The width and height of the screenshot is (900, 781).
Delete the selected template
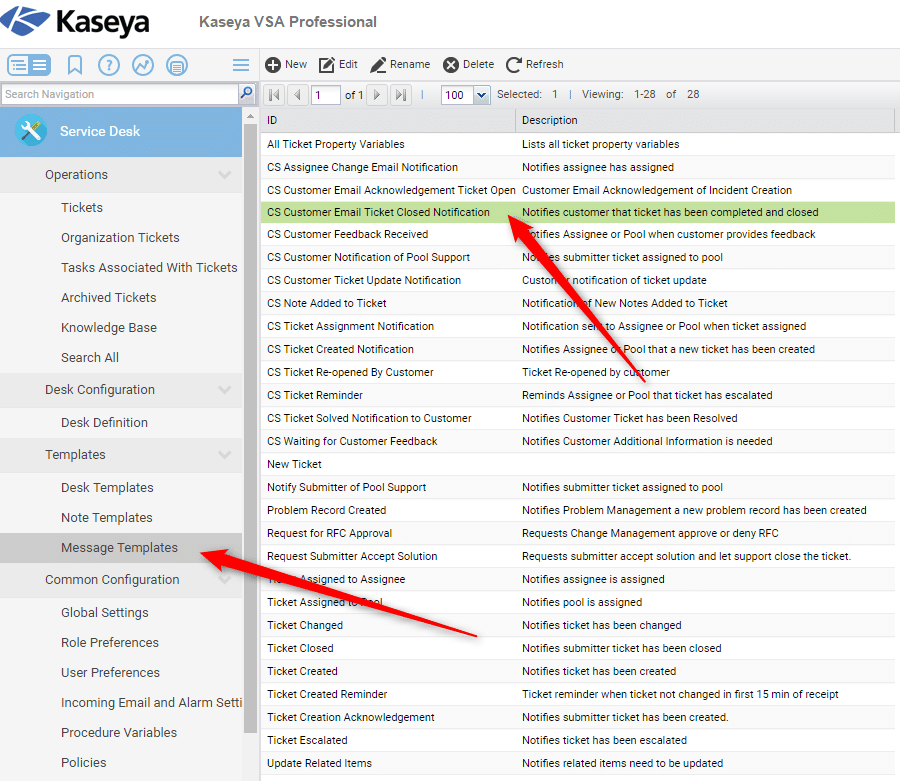pyautogui.click(x=468, y=64)
